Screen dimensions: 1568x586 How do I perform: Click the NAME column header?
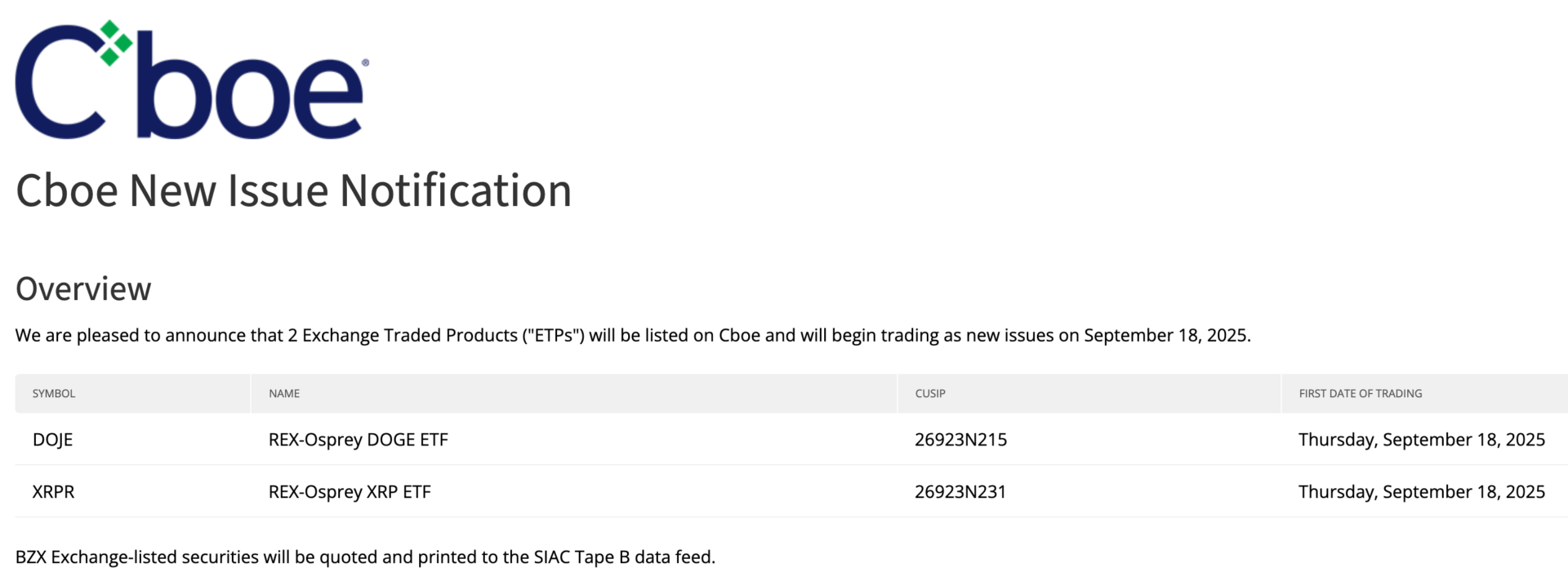coord(284,393)
